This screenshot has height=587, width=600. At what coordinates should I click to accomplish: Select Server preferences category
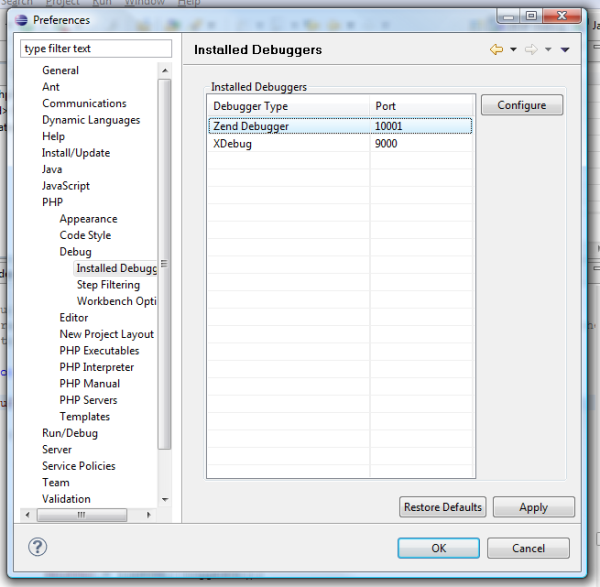tap(57, 449)
